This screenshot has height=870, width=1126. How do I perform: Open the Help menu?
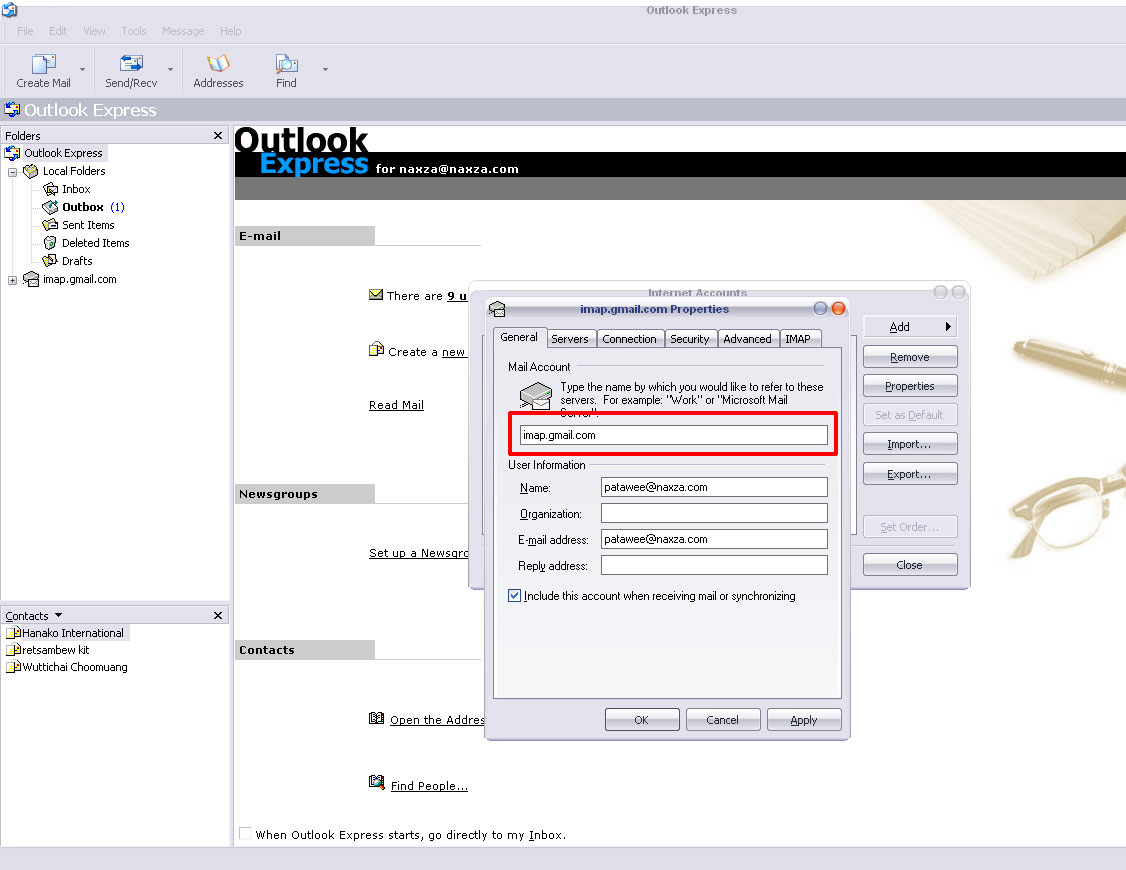tap(231, 31)
